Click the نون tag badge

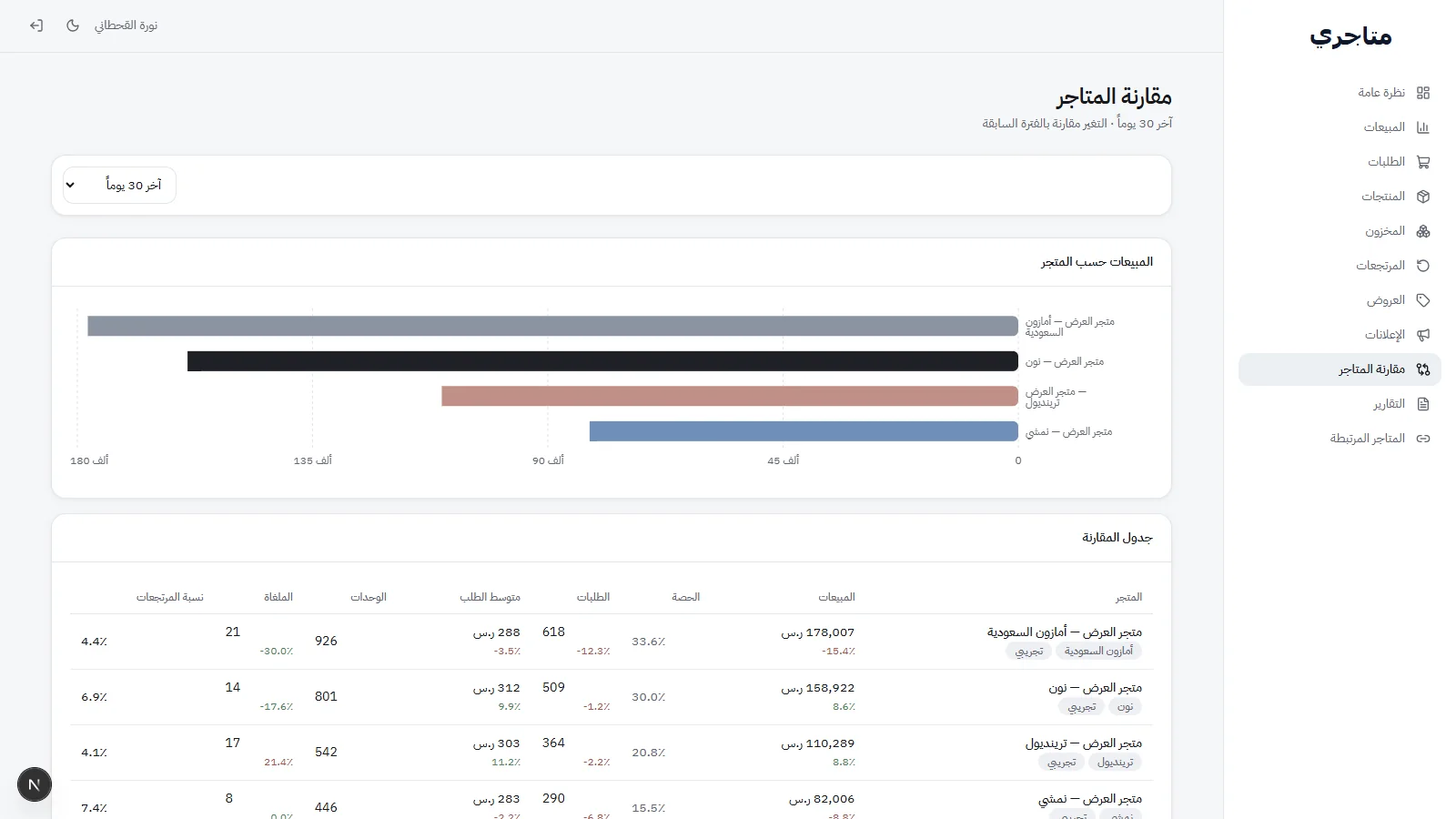(x=1126, y=707)
